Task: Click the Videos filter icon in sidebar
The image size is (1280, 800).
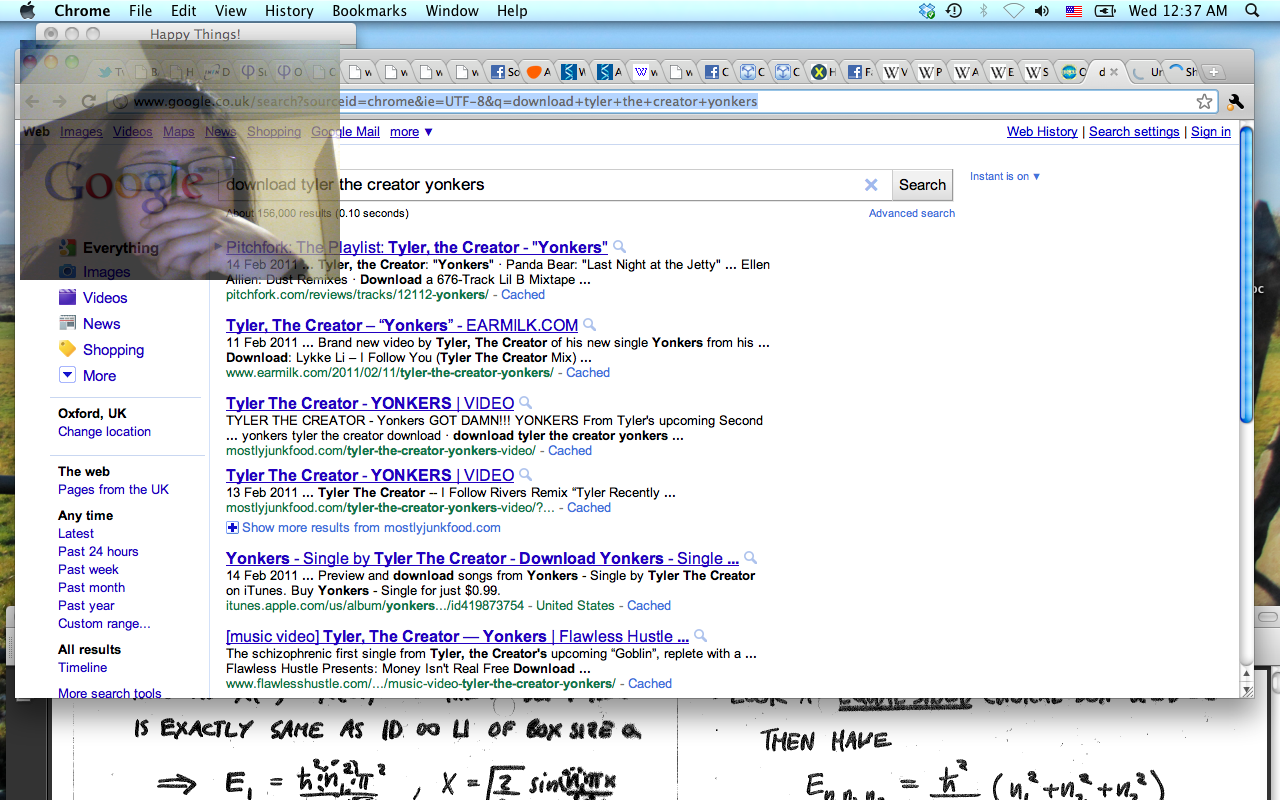Action: click(x=67, y=297)
